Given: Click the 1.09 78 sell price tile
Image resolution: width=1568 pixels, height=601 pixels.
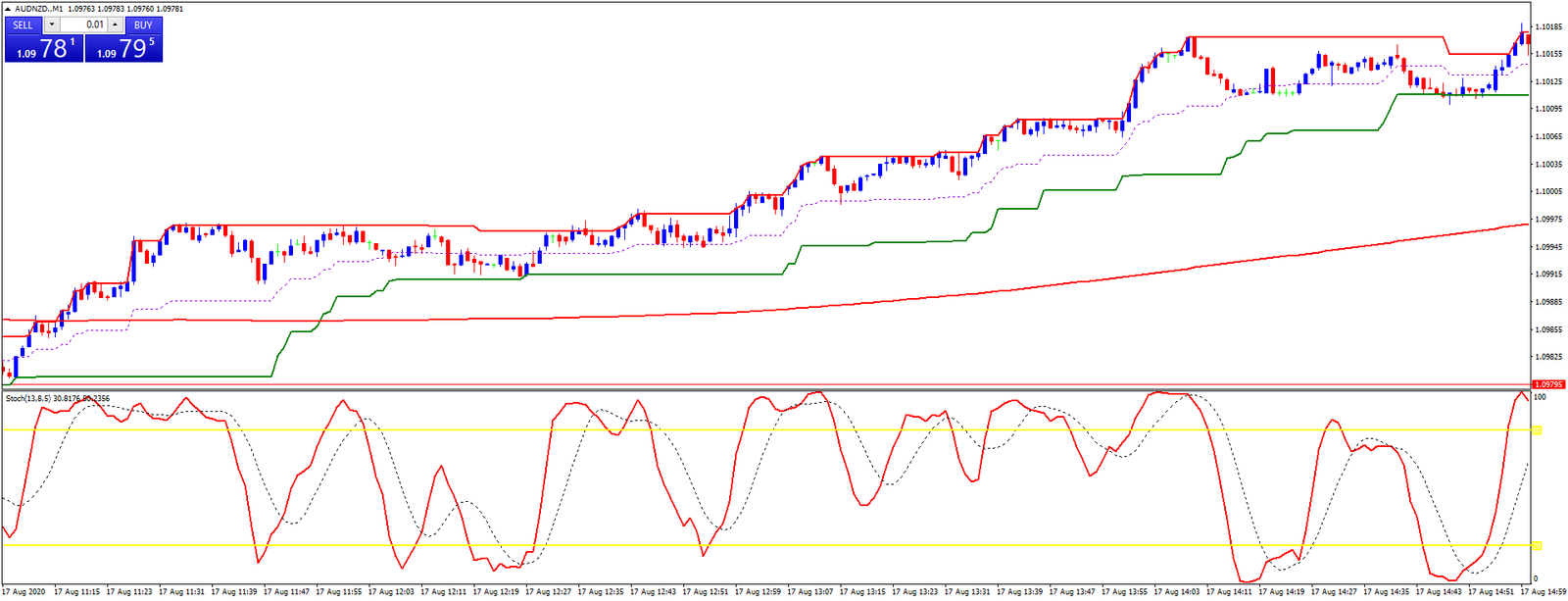Looking at the screenshot, I should coord(44,48).
